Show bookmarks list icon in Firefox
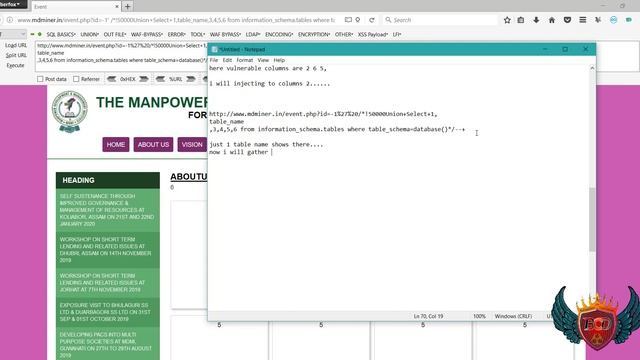The width and height of the screenshot is (640, 360). (521, 20)
